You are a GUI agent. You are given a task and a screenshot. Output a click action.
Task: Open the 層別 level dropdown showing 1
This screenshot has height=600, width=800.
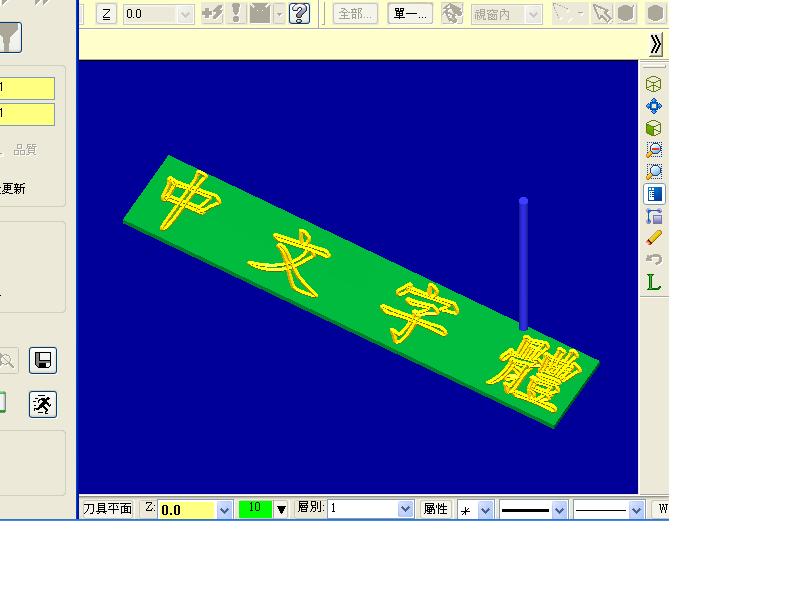click(370, 509)
